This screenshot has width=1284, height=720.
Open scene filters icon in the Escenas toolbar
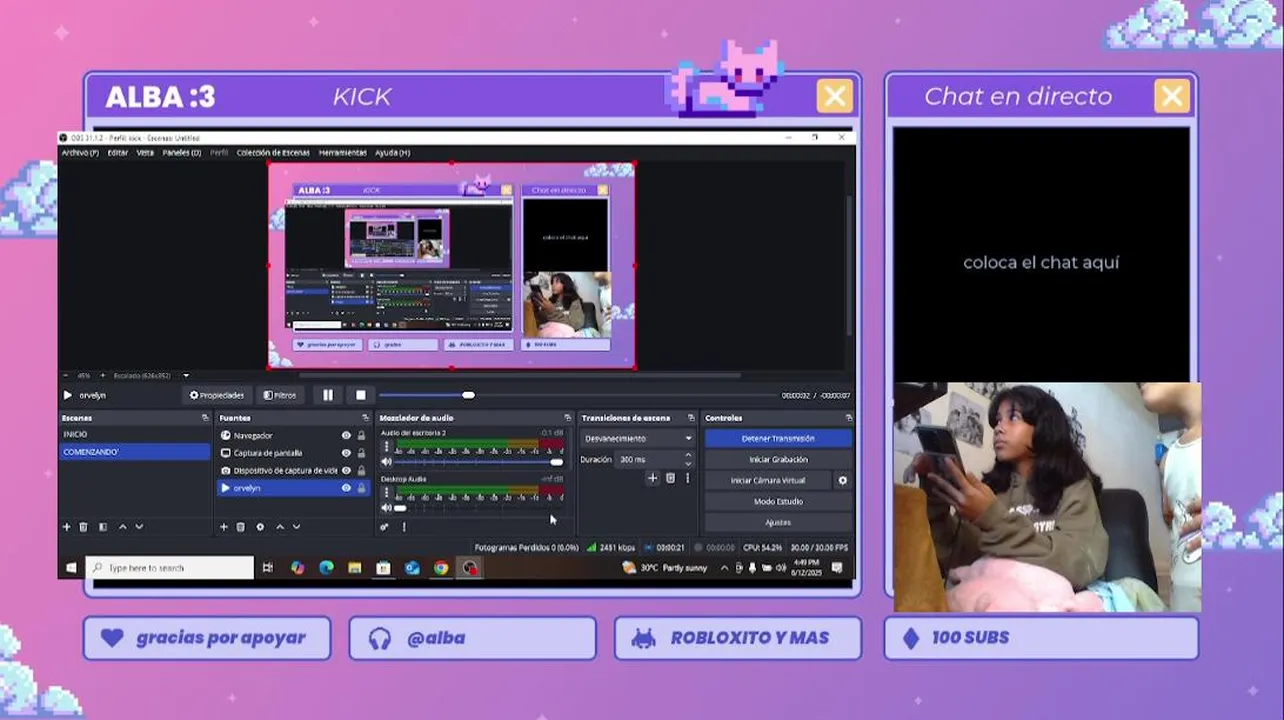coord(103,527)
